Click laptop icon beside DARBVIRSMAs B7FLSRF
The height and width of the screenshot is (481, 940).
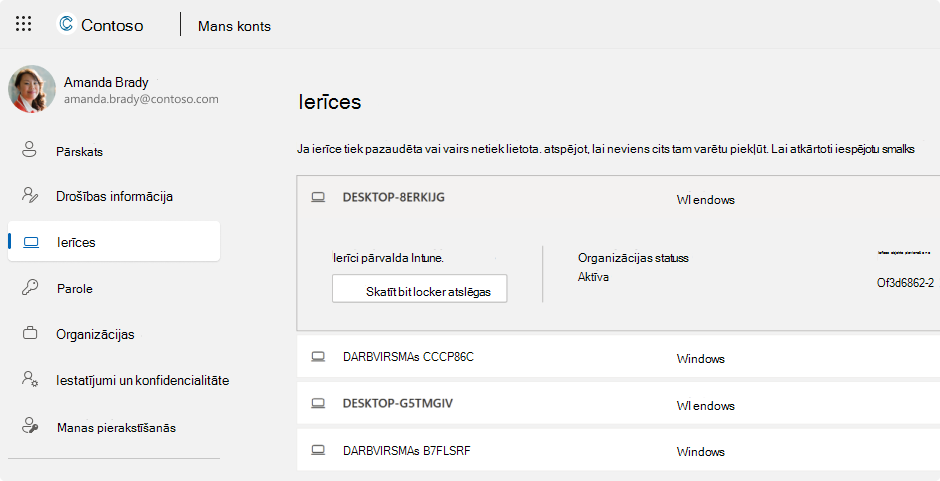[x=318, y=450]
